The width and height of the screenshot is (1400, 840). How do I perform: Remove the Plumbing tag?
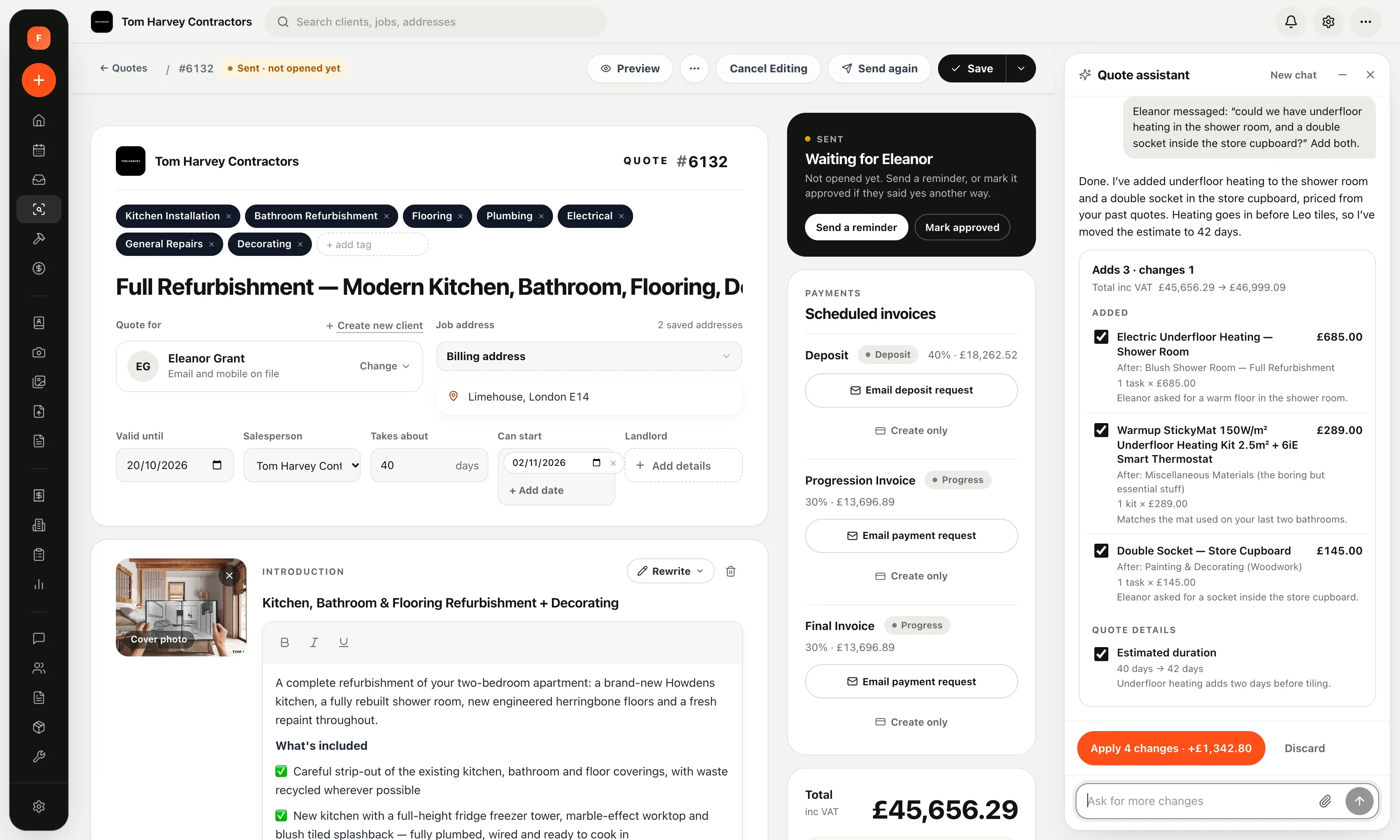pos(541,216)
